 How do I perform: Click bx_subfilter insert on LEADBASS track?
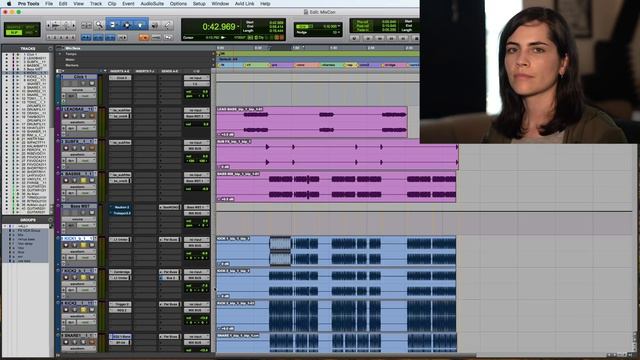click(x=120, y=110)
